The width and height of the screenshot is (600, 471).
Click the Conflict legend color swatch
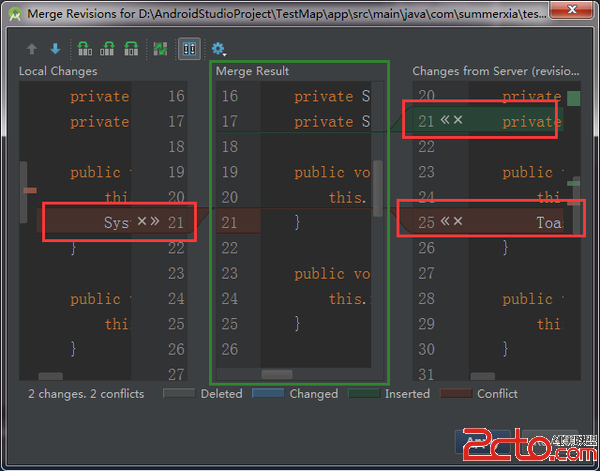pos(456,393)
